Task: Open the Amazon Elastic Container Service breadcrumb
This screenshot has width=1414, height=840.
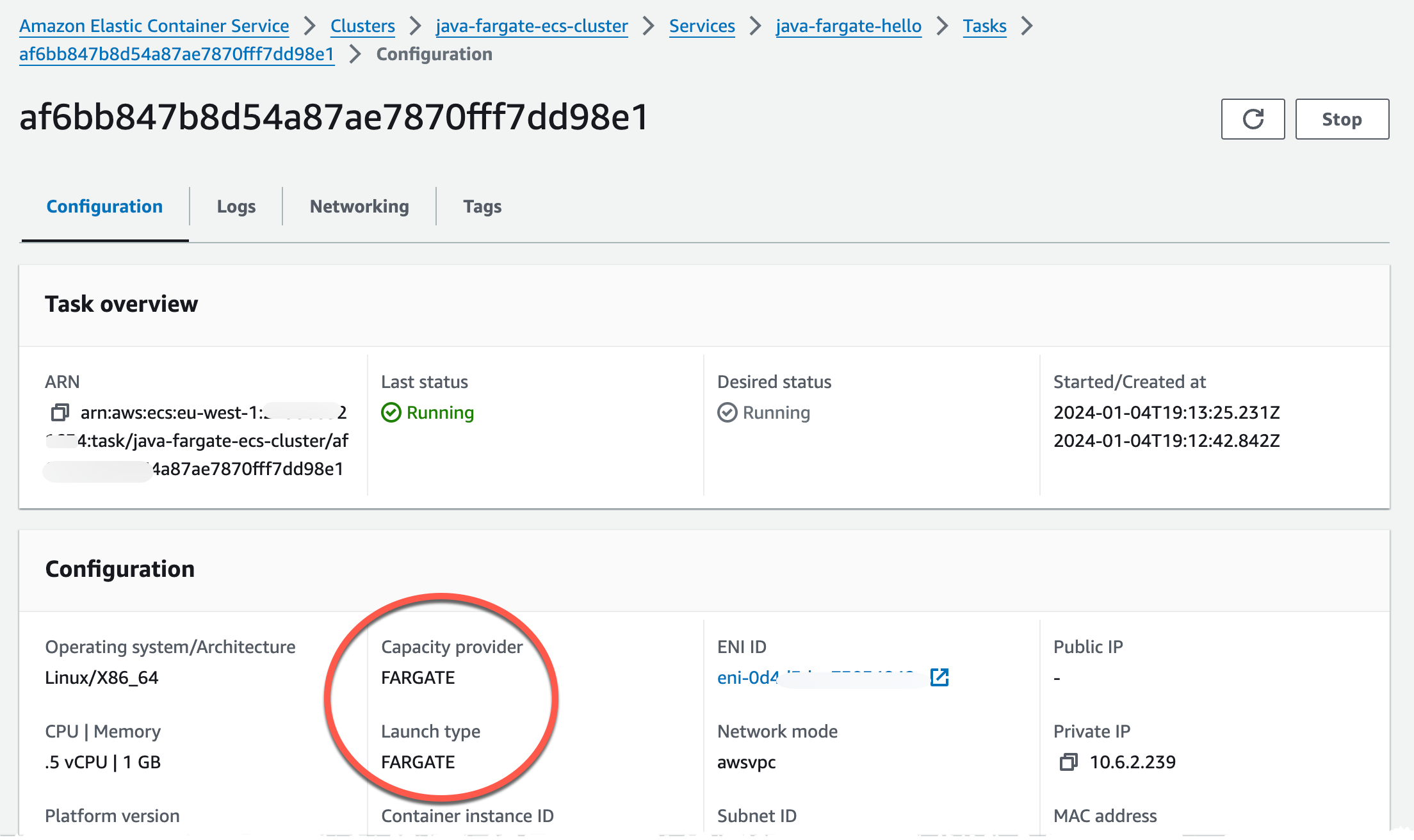Action: point(154,26)
